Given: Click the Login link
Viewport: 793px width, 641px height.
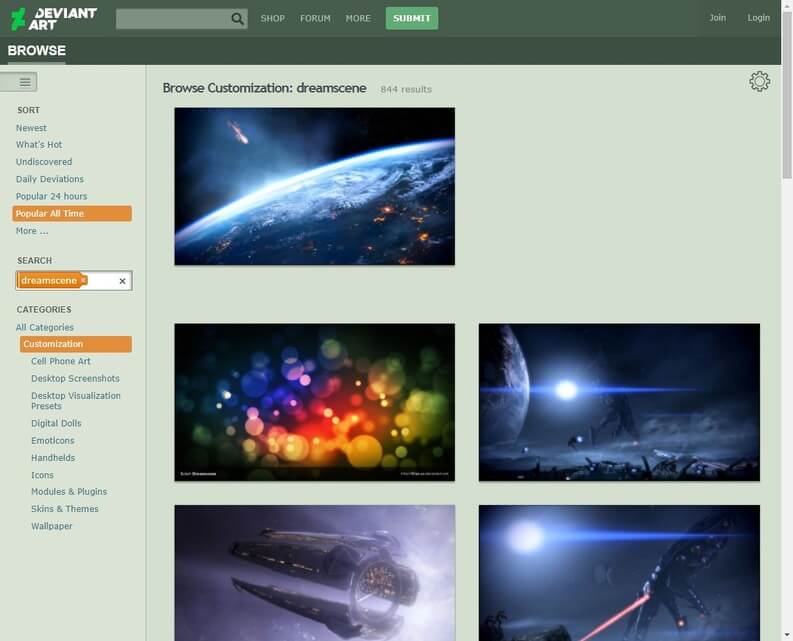Looking at the screenshot, I should coord(759,18).
